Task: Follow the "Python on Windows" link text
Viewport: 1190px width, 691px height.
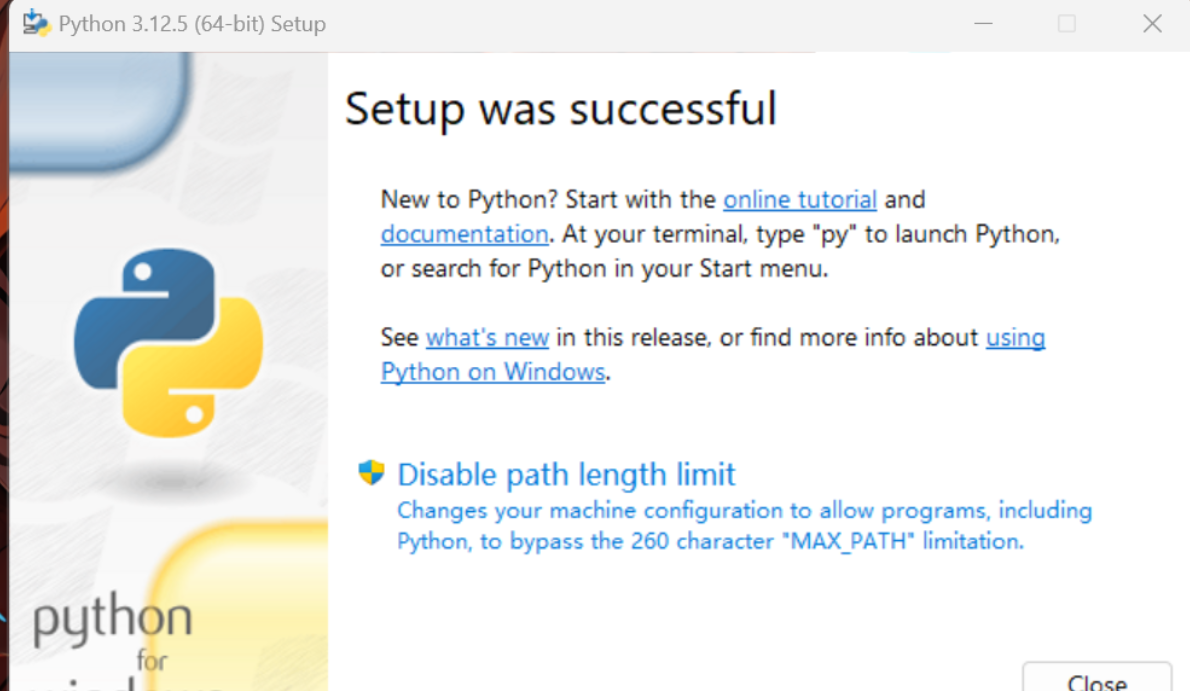Action: (x=493, y=372)
